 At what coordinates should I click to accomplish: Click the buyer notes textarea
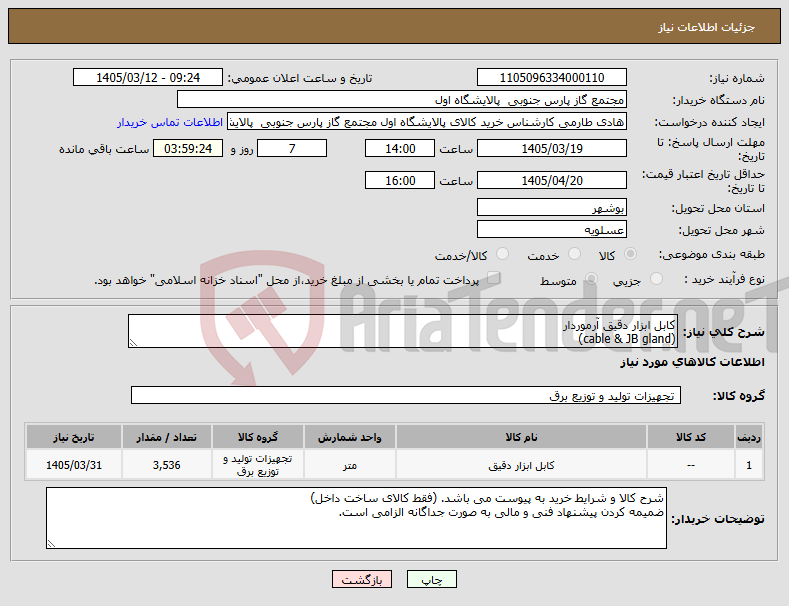[x=356, y=518]
